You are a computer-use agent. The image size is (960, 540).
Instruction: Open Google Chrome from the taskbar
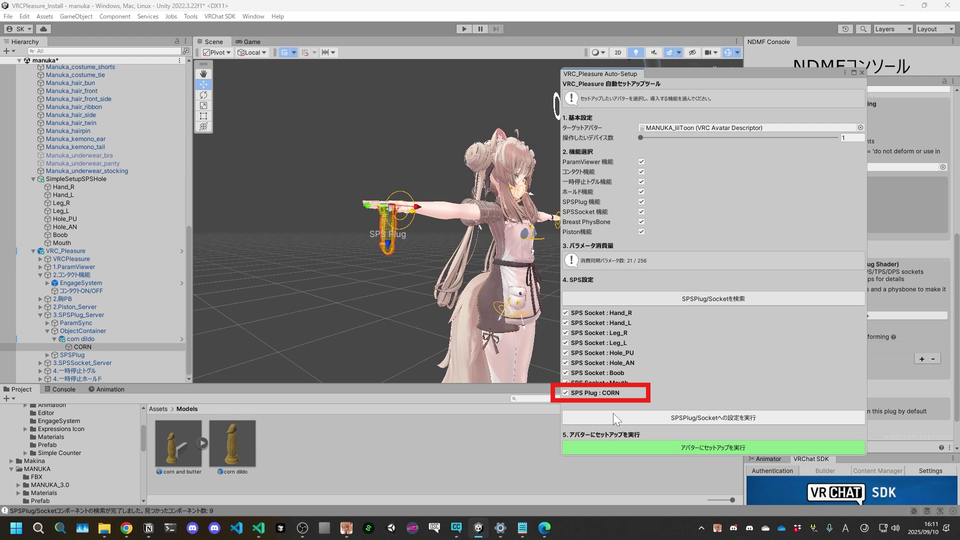pyautogui.click(x=126, y=528)
